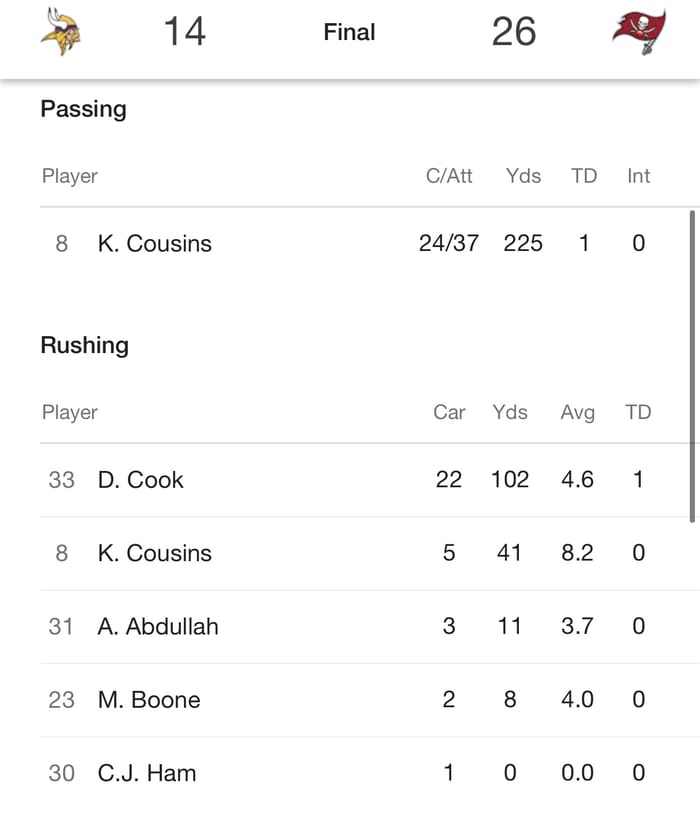Viewport: 700px width, 833px height.
Task: Click the Final game status label
Action: (349, 32)
